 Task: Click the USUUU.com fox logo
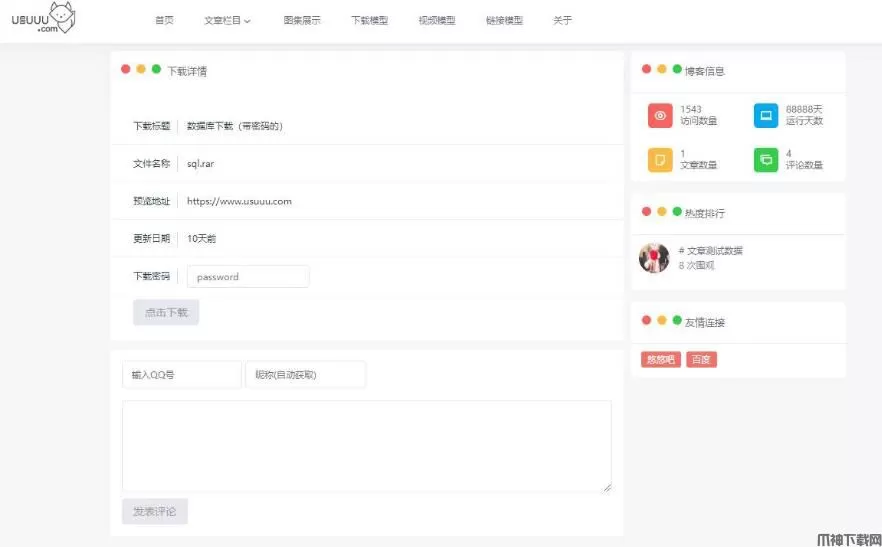pyautogui.click(x=43, y=18)
